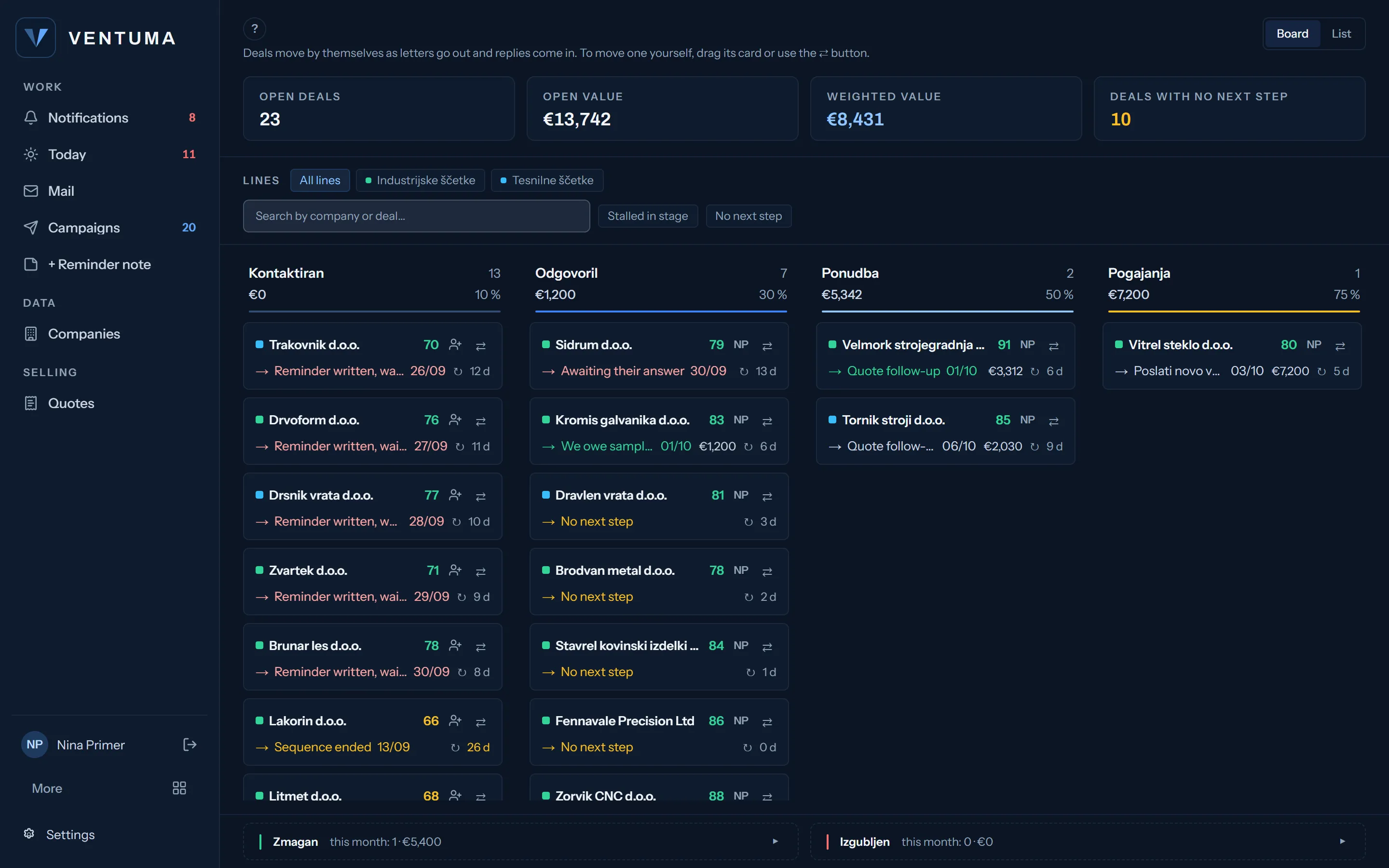The height and width of the screenshot is (868, 1389).
Task: Select the All lines filter chip
Action: tap(320, 180)
